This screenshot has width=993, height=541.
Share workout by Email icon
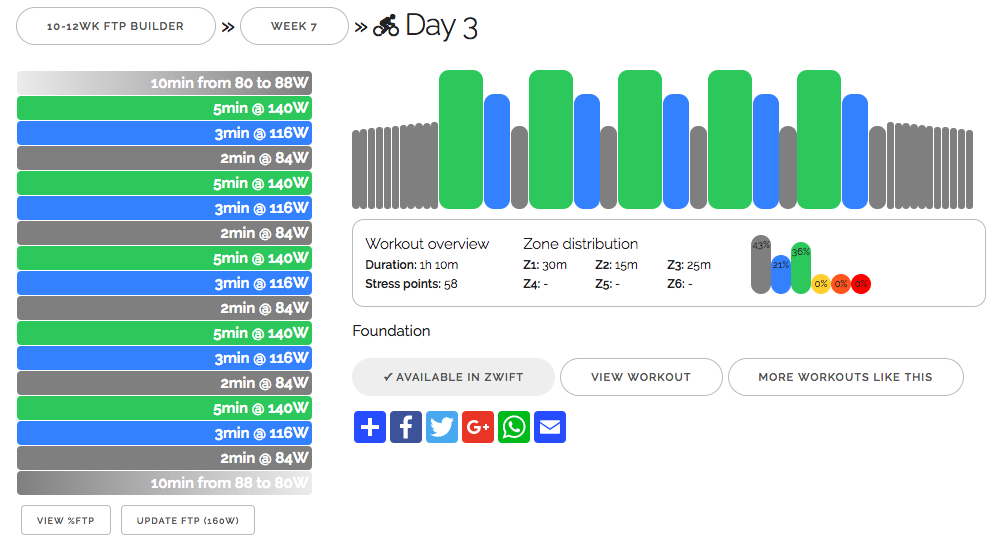(550, 427)
